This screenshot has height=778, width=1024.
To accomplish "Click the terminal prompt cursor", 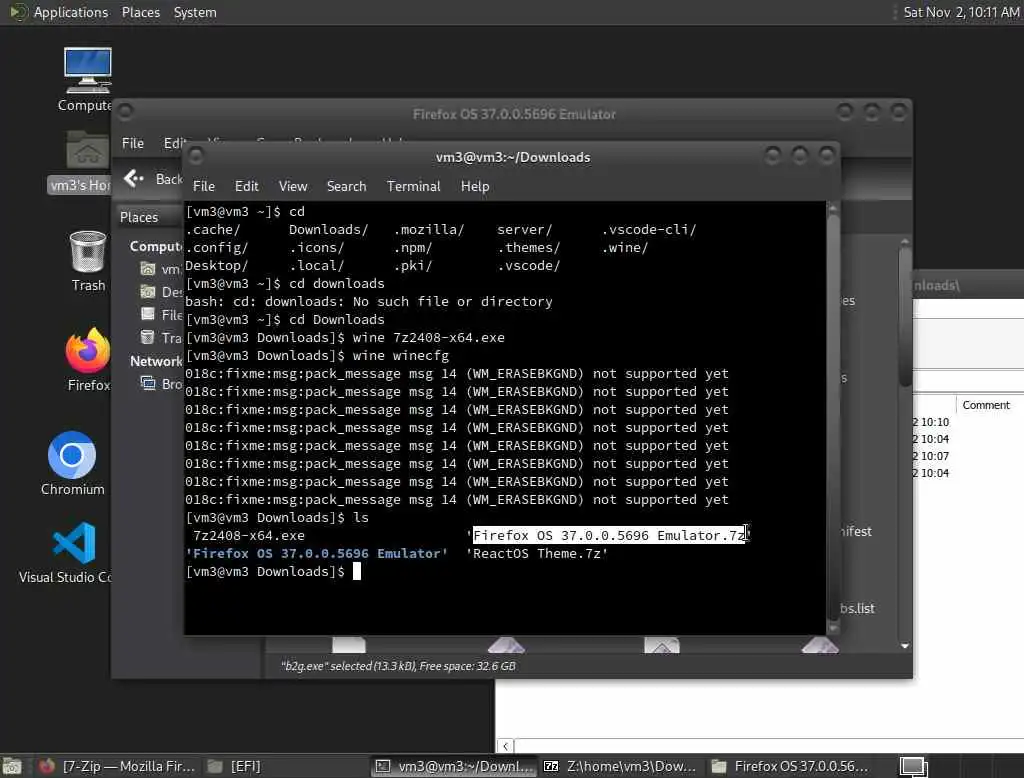I will coord(357,572).
